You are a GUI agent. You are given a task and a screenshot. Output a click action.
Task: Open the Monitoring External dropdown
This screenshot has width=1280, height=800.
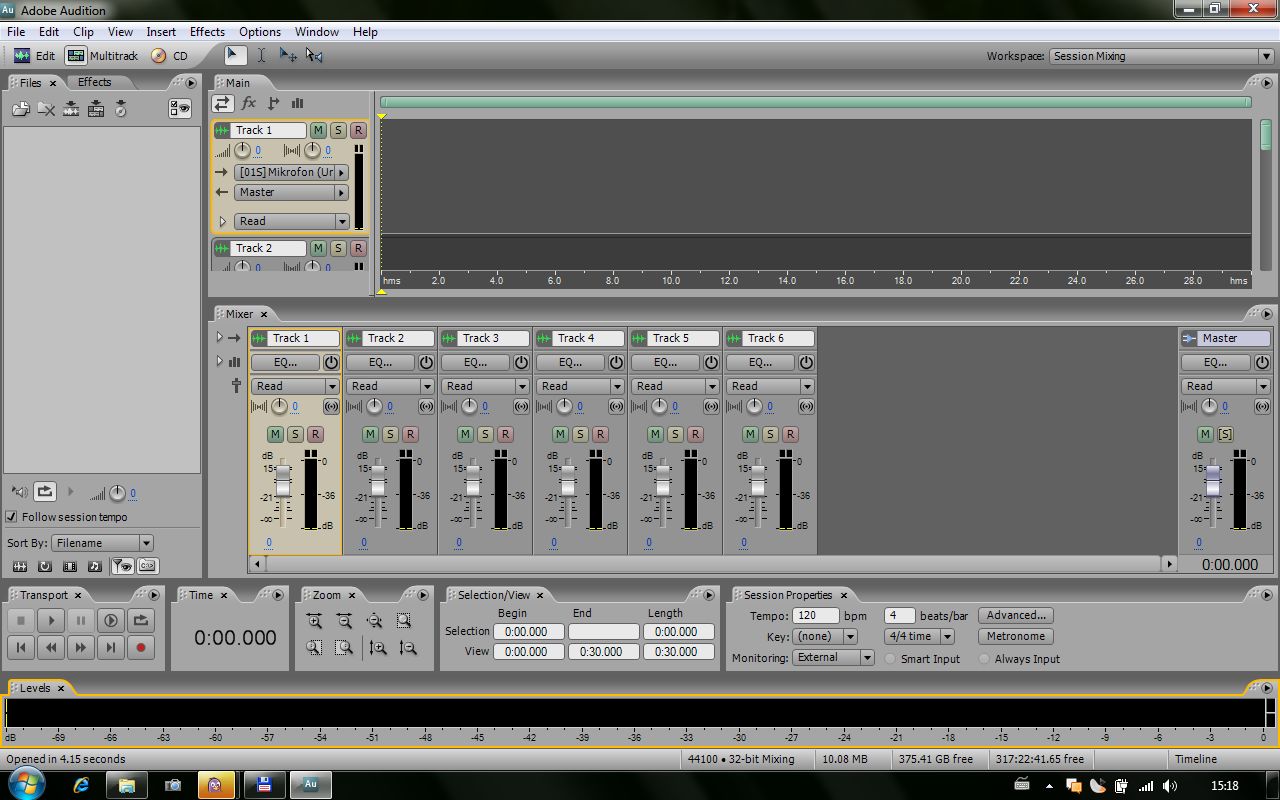(x=834, y=657)
